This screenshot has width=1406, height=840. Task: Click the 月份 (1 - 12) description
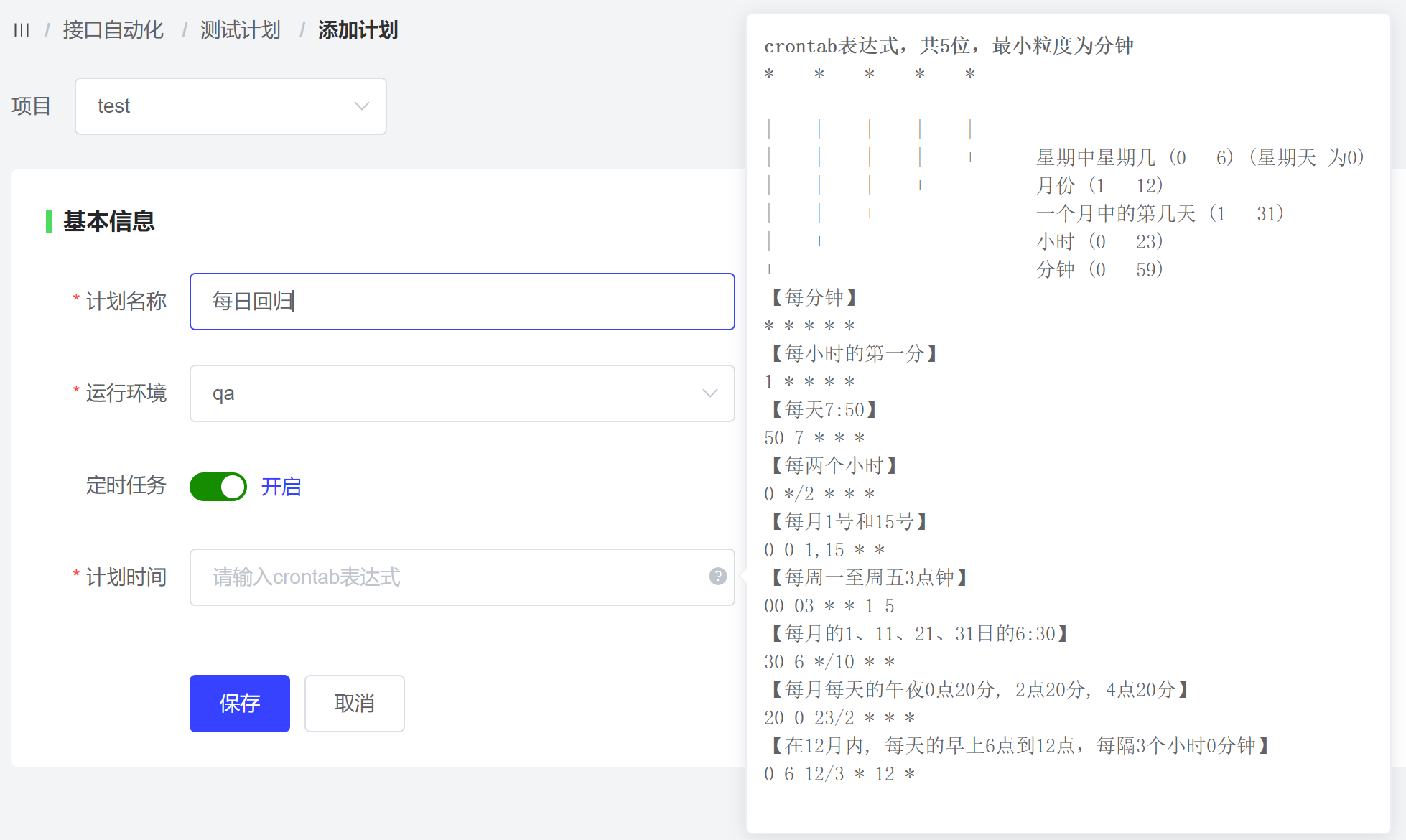pos(1100,185)
